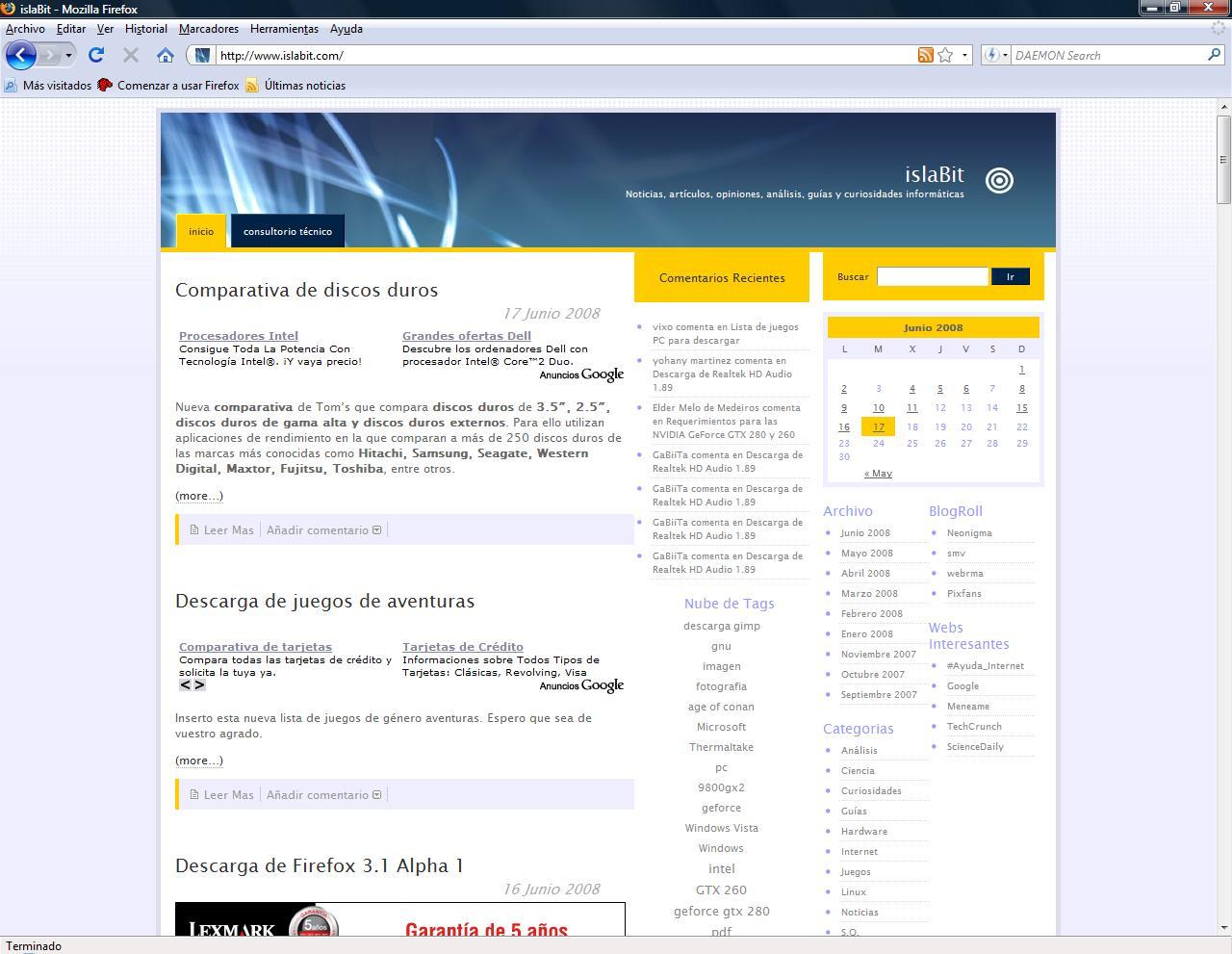This screenshot has height=954, width=1232.
Task: Click the Firefox back arrow button
Action: (21, 55)
